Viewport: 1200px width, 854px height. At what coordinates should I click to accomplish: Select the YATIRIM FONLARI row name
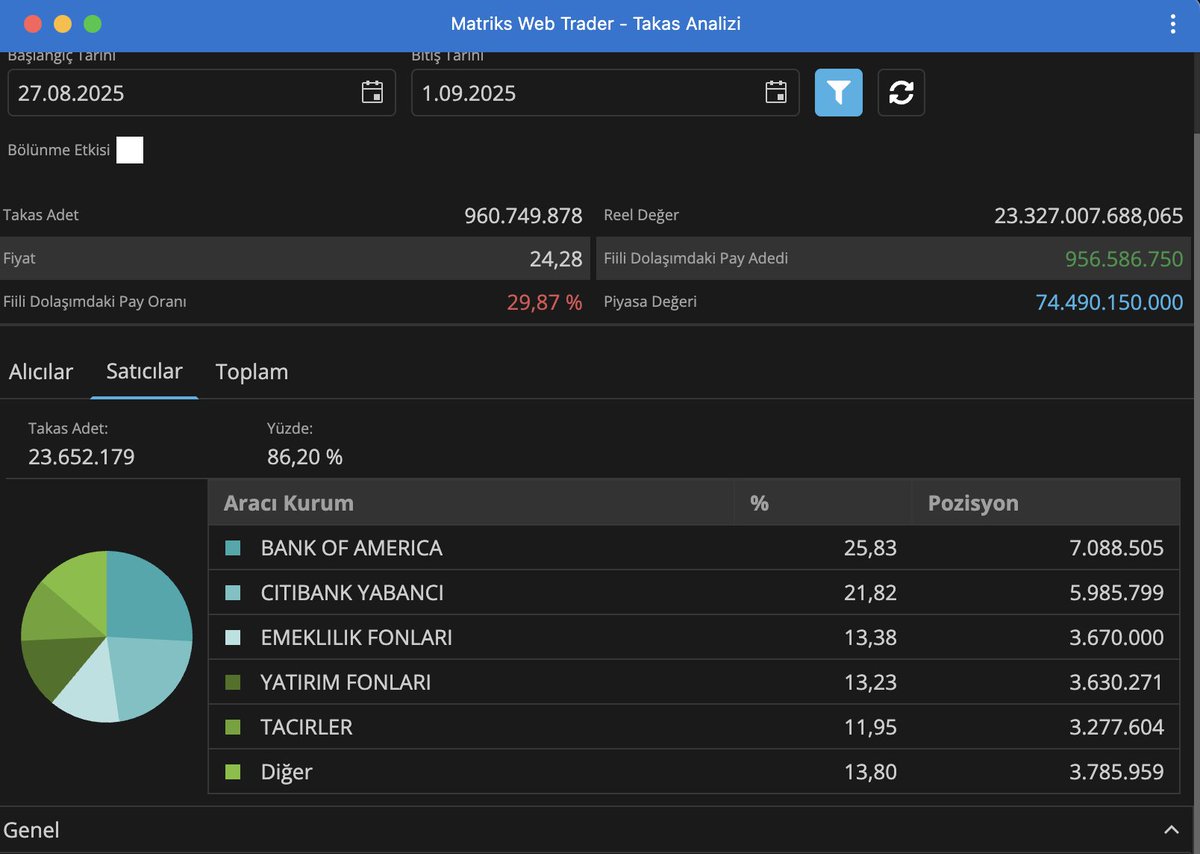click(x=345, y=682)
